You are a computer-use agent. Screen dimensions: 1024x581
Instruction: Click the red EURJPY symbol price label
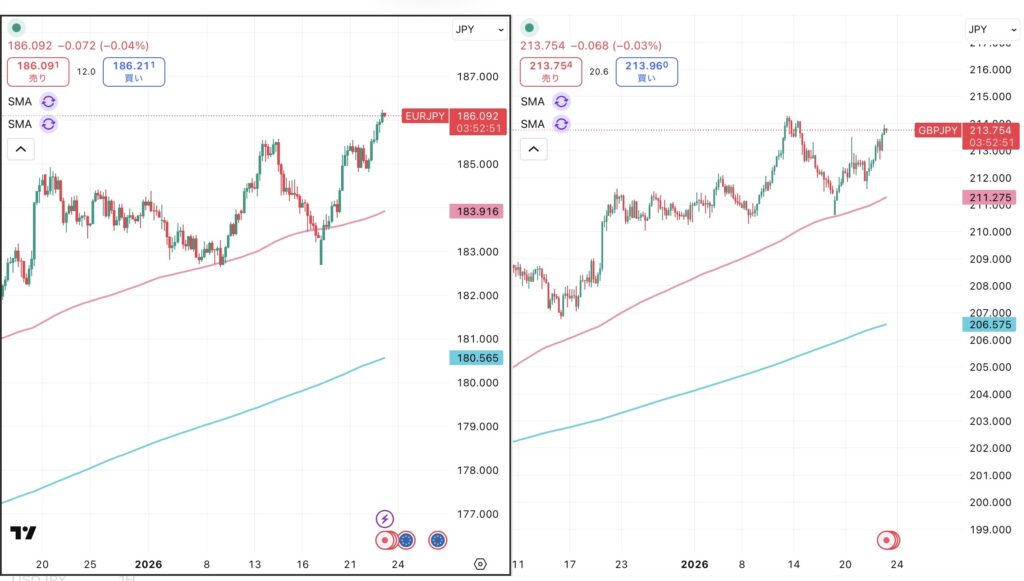[x=425, y=116]
